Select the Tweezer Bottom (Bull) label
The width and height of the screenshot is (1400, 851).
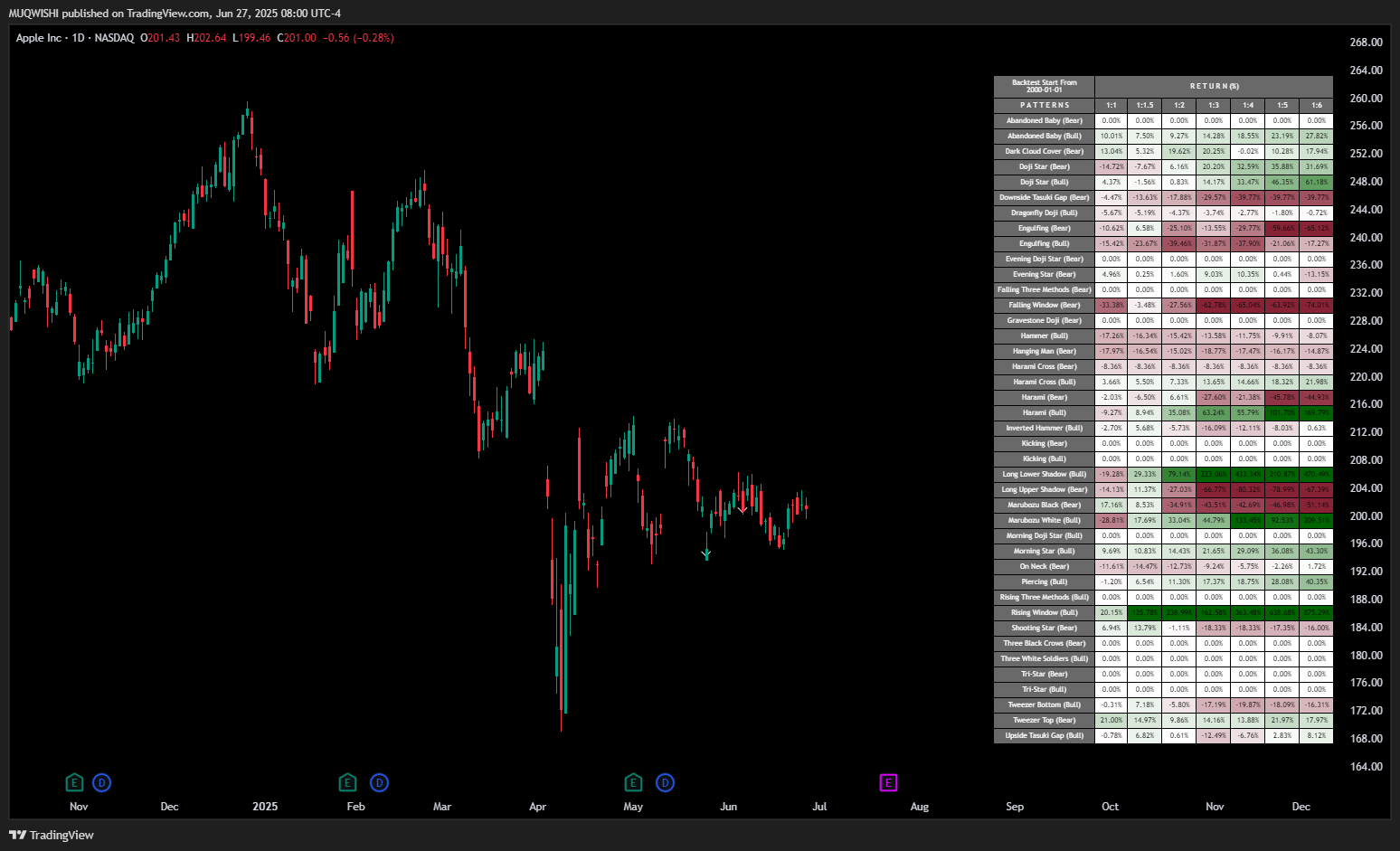click(1045, 705)
